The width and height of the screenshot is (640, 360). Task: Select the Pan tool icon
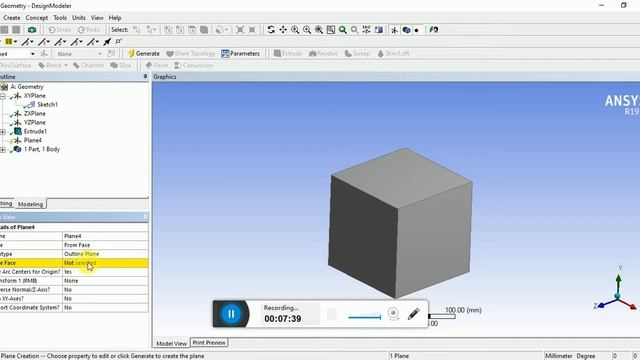[x=283, y=30]
